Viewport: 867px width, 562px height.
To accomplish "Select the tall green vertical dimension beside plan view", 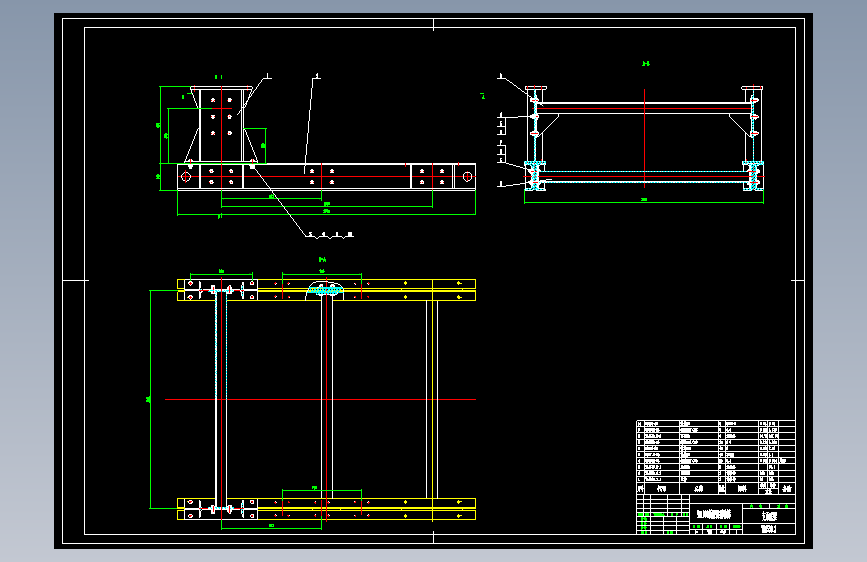I will click(150, 399).
